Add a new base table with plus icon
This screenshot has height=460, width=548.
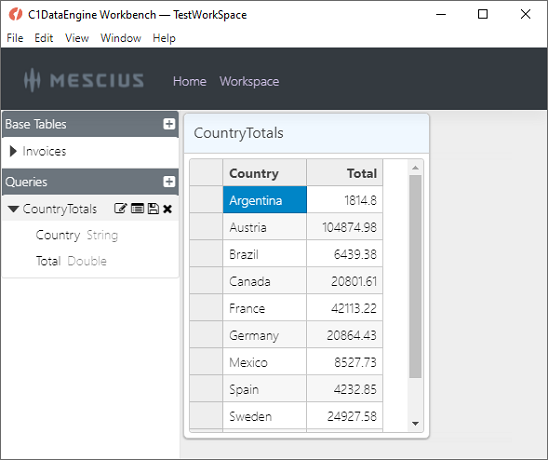(169, 124)
